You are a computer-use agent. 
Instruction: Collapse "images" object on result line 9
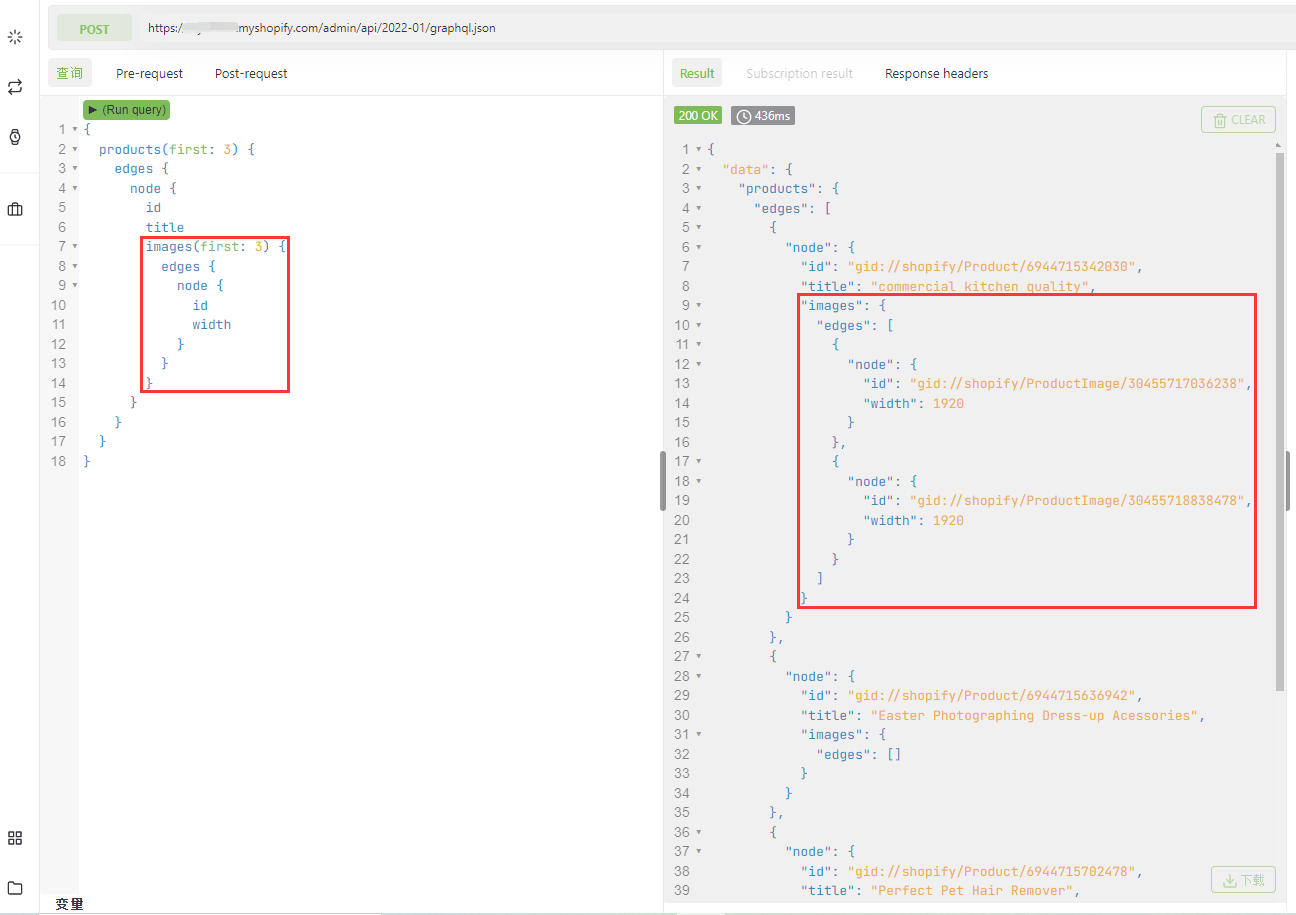(698, 306)
